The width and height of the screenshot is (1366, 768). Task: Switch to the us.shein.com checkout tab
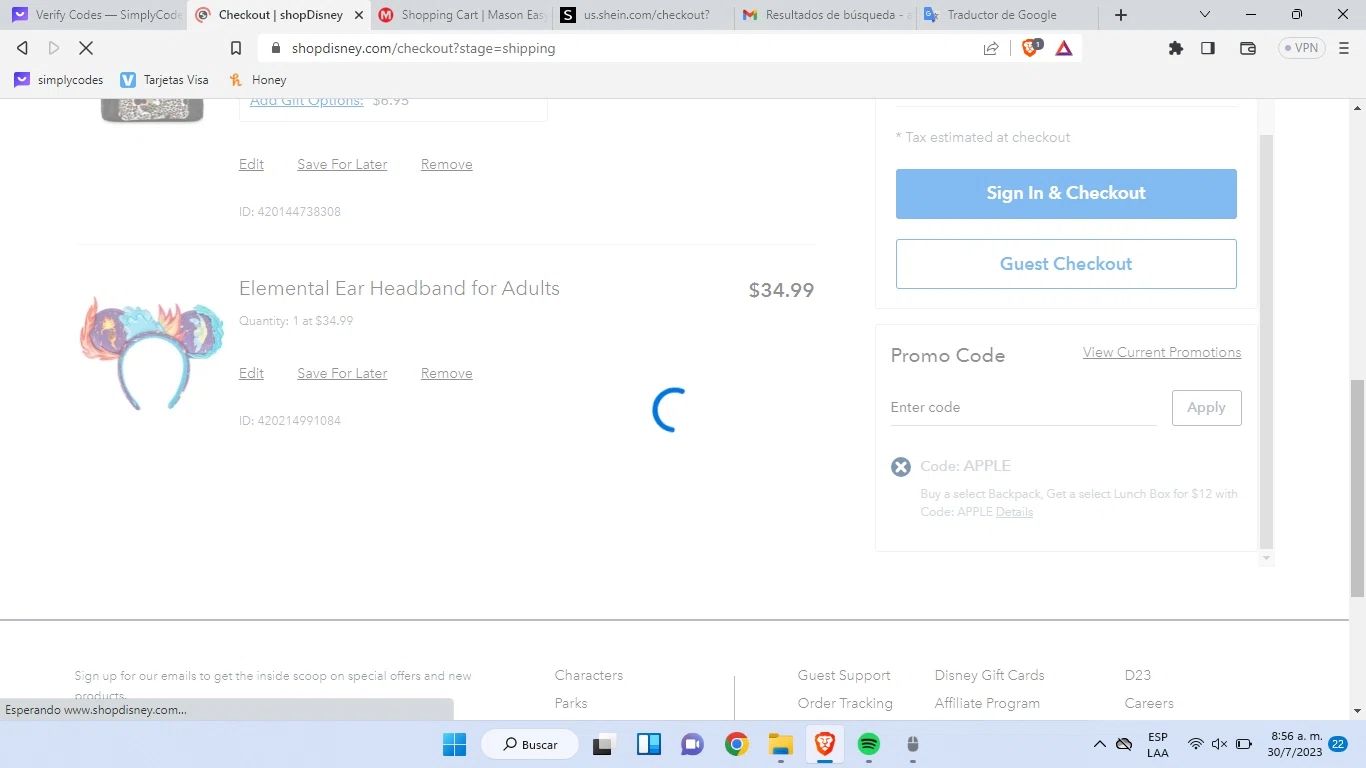coord(645,15)
